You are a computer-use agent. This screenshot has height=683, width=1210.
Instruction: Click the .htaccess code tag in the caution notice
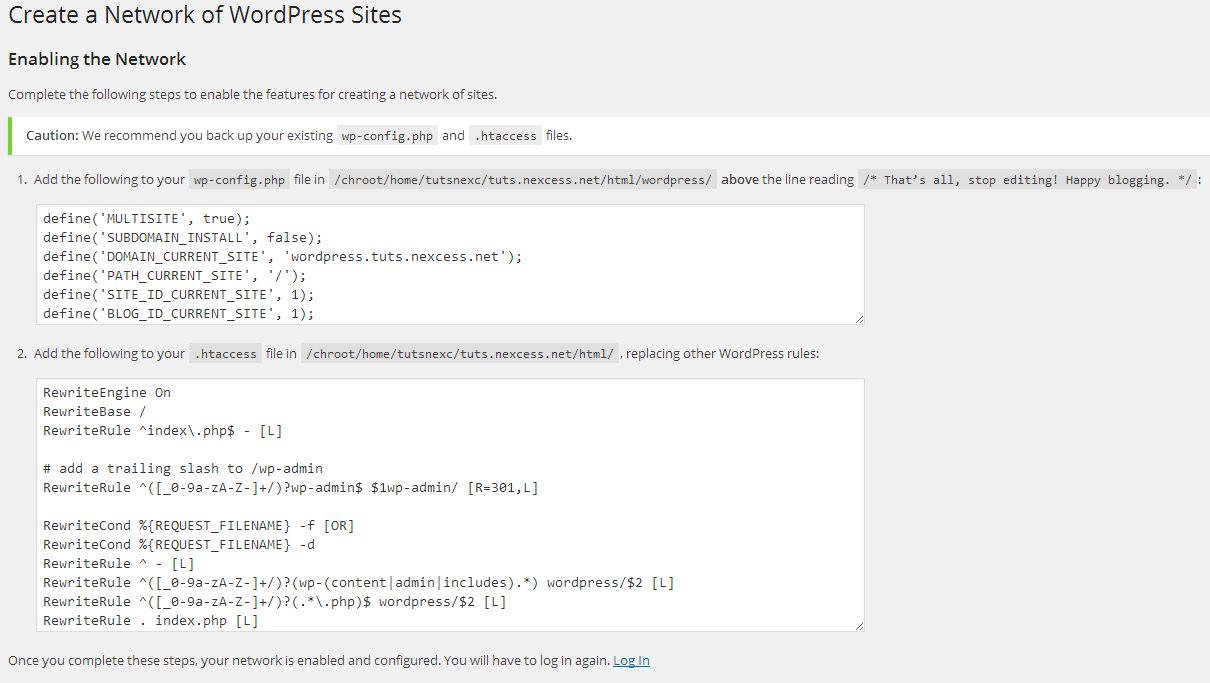(505, 136)
